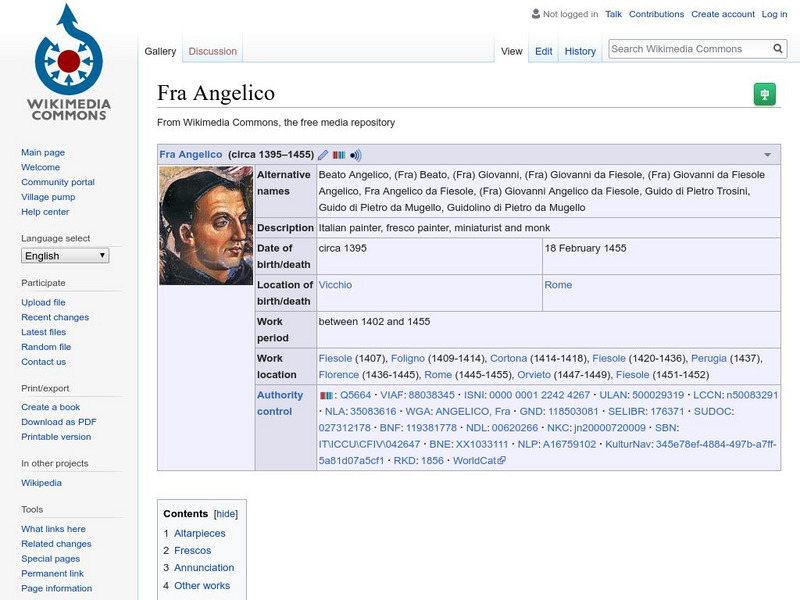Image resolution: width=800 pixels, height=600 pixels.
Task: Open the Vicchio birthplace link
Action: tap(335, 285)
